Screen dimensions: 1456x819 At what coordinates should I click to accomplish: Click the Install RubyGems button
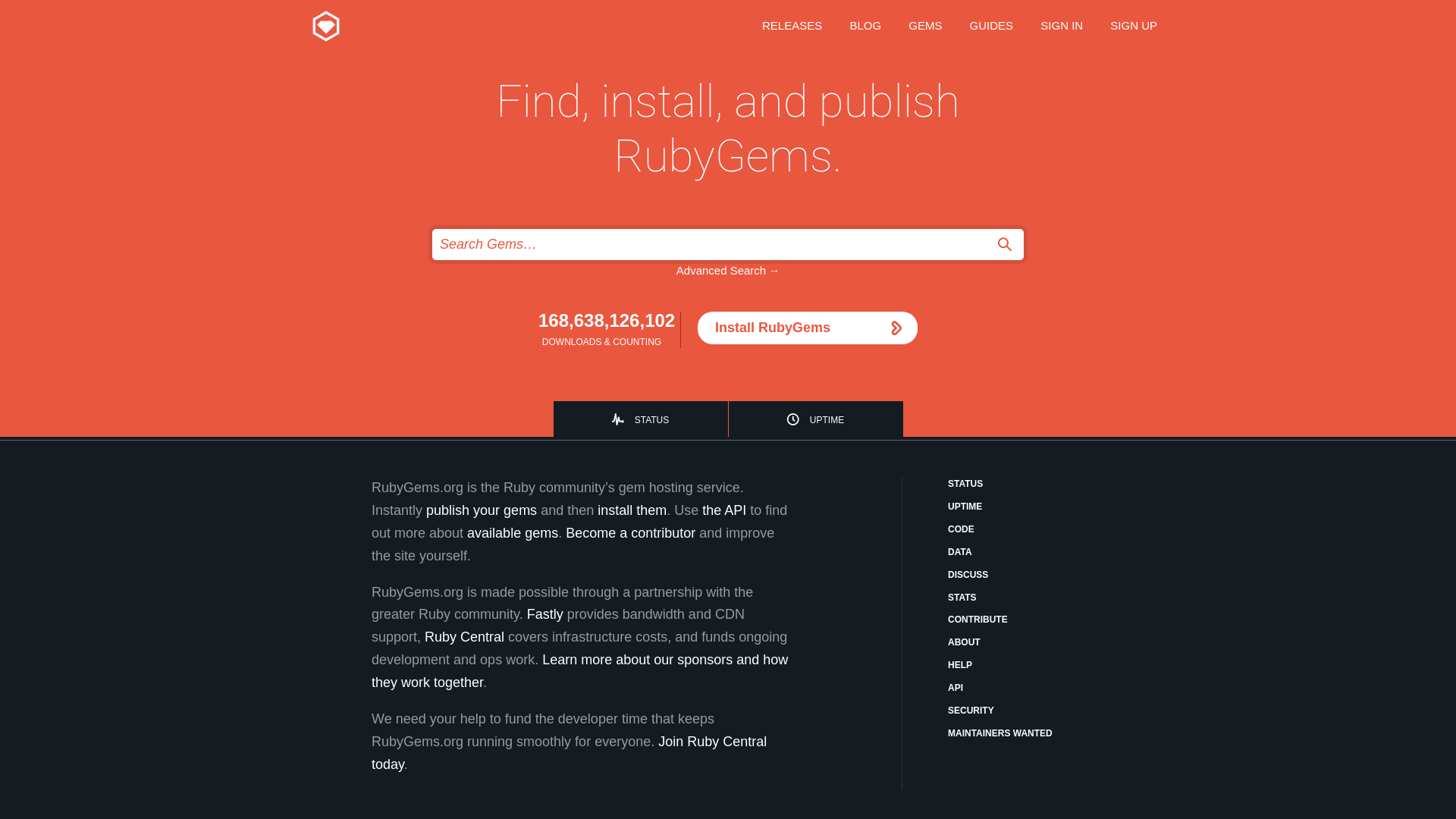point(807,327)
